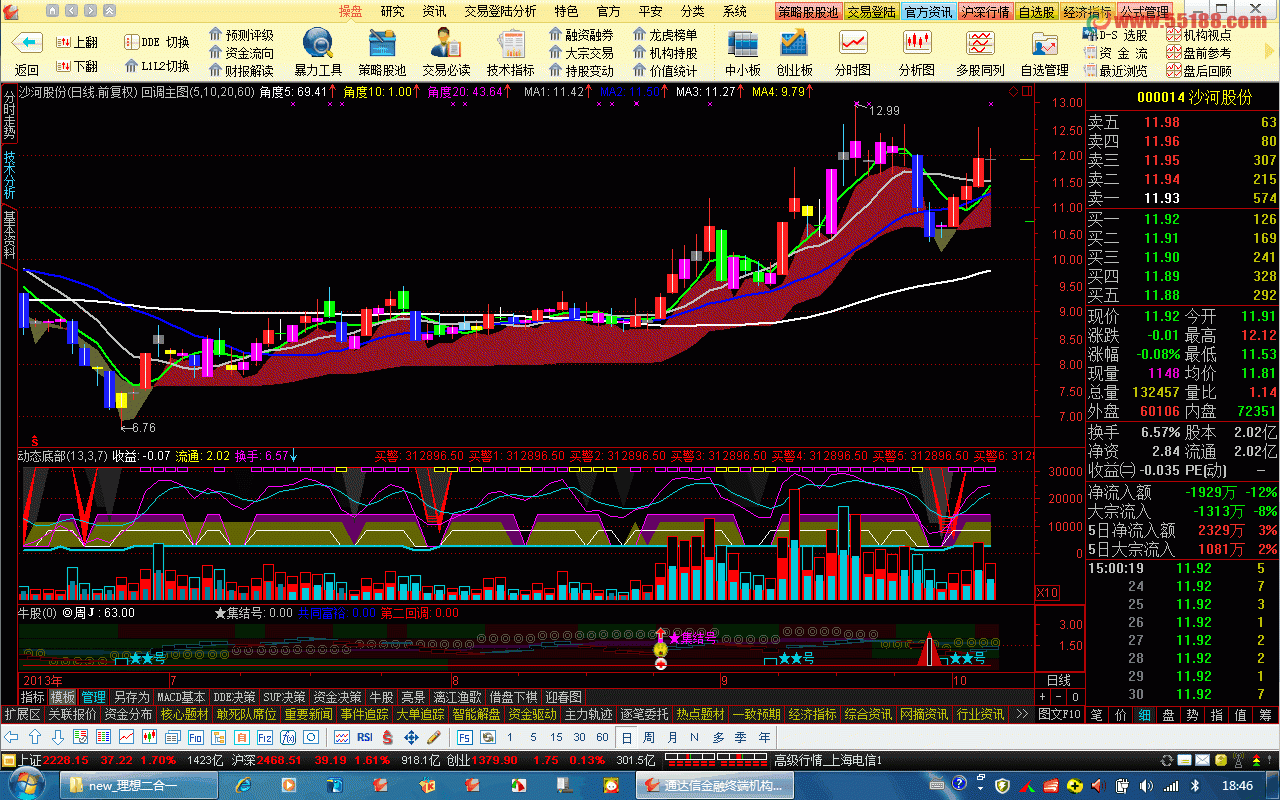Open the 技术分析 side tab
Image resolution: width=1280 pixels, height=800 pixels.
pyautogui.click(x=9, y=174)
